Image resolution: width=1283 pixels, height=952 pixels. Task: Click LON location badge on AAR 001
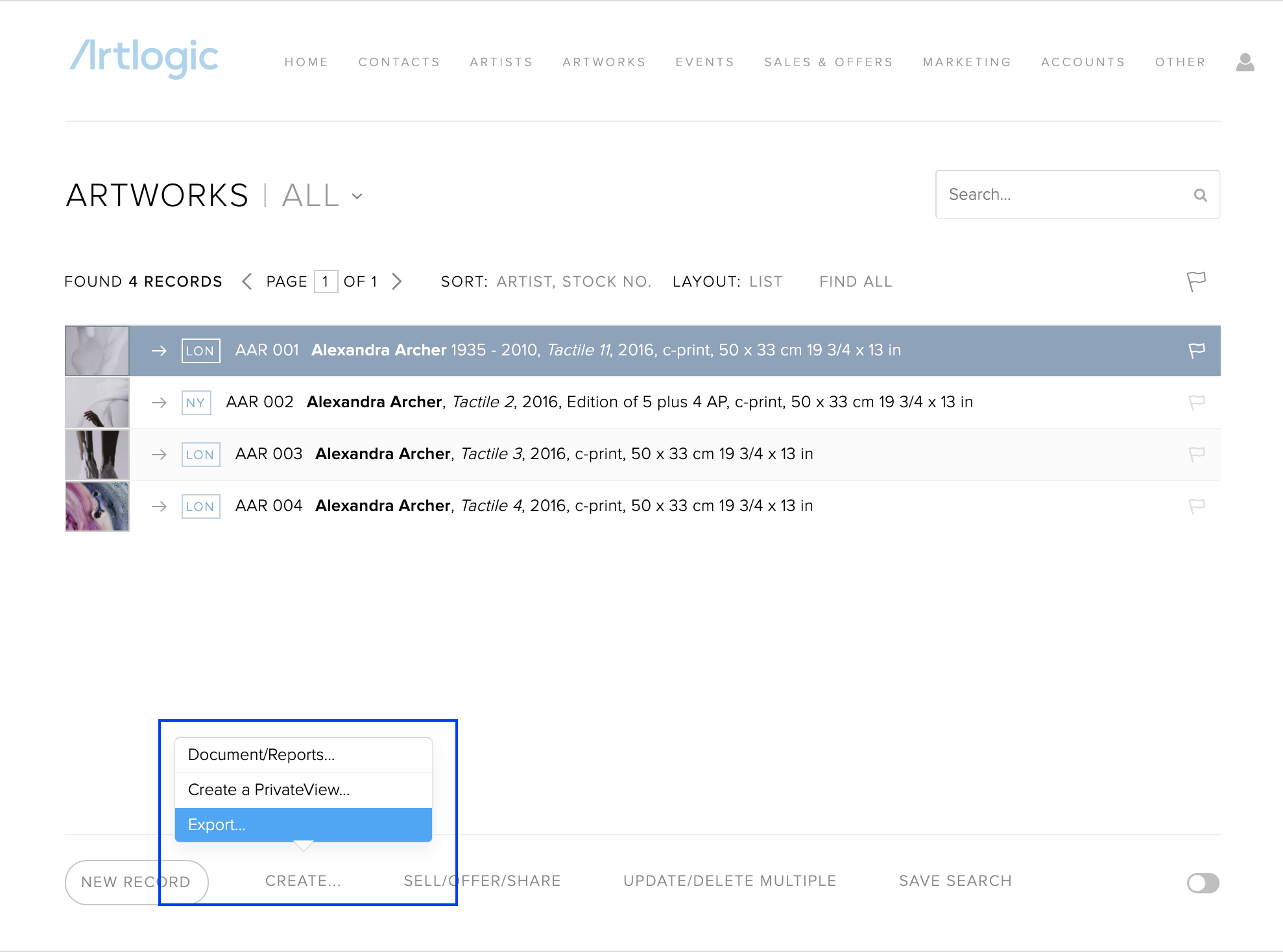[200, 351]
